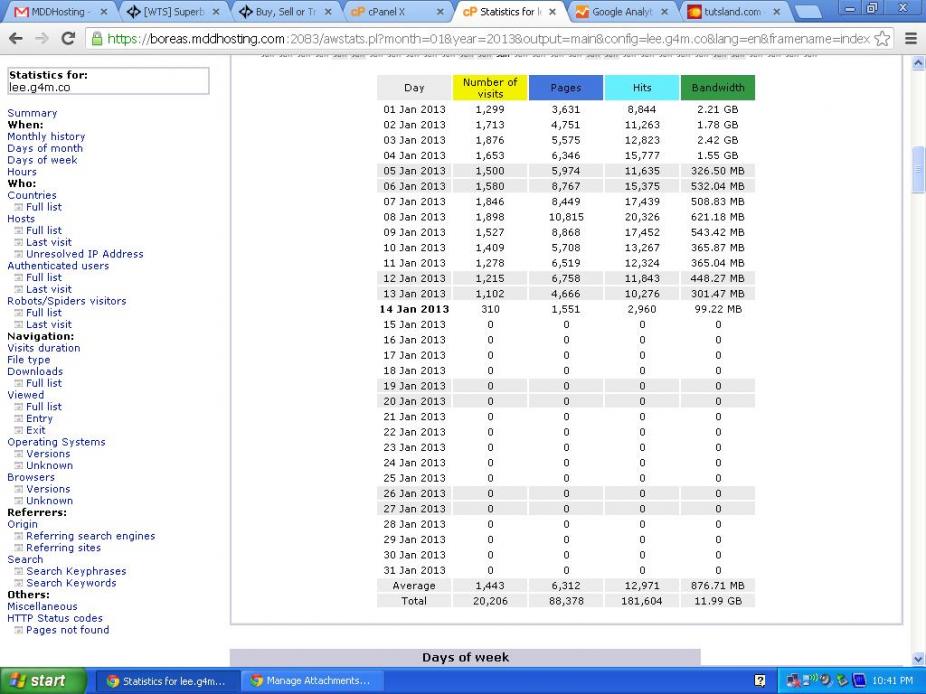Open Referring search engines link
926x694 pixels.
click(90, 536)
